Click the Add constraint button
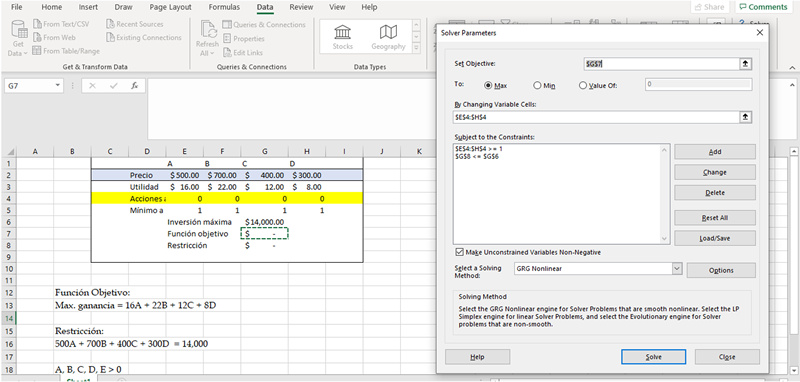Screen dimensions: 800x382 coord(715,152)
